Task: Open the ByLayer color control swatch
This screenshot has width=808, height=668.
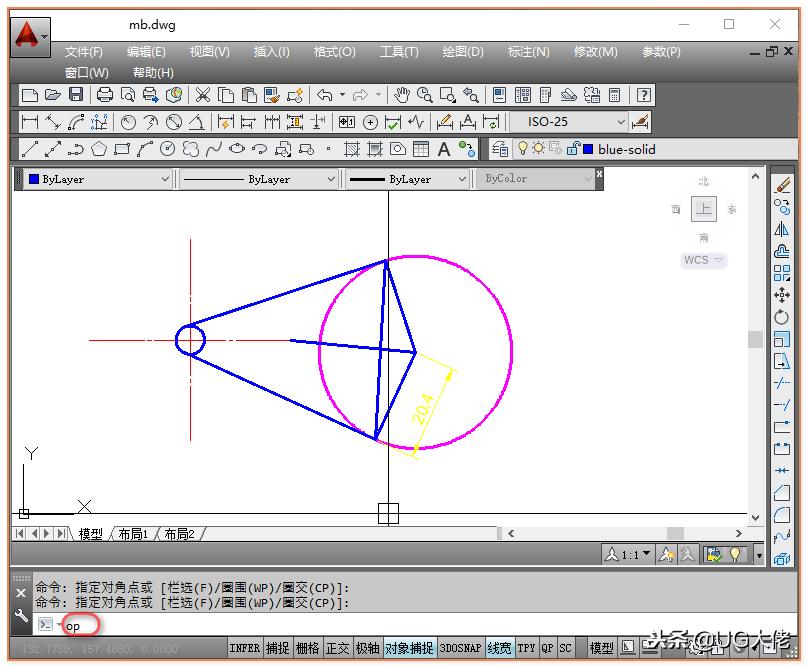Action: (97, 179)
